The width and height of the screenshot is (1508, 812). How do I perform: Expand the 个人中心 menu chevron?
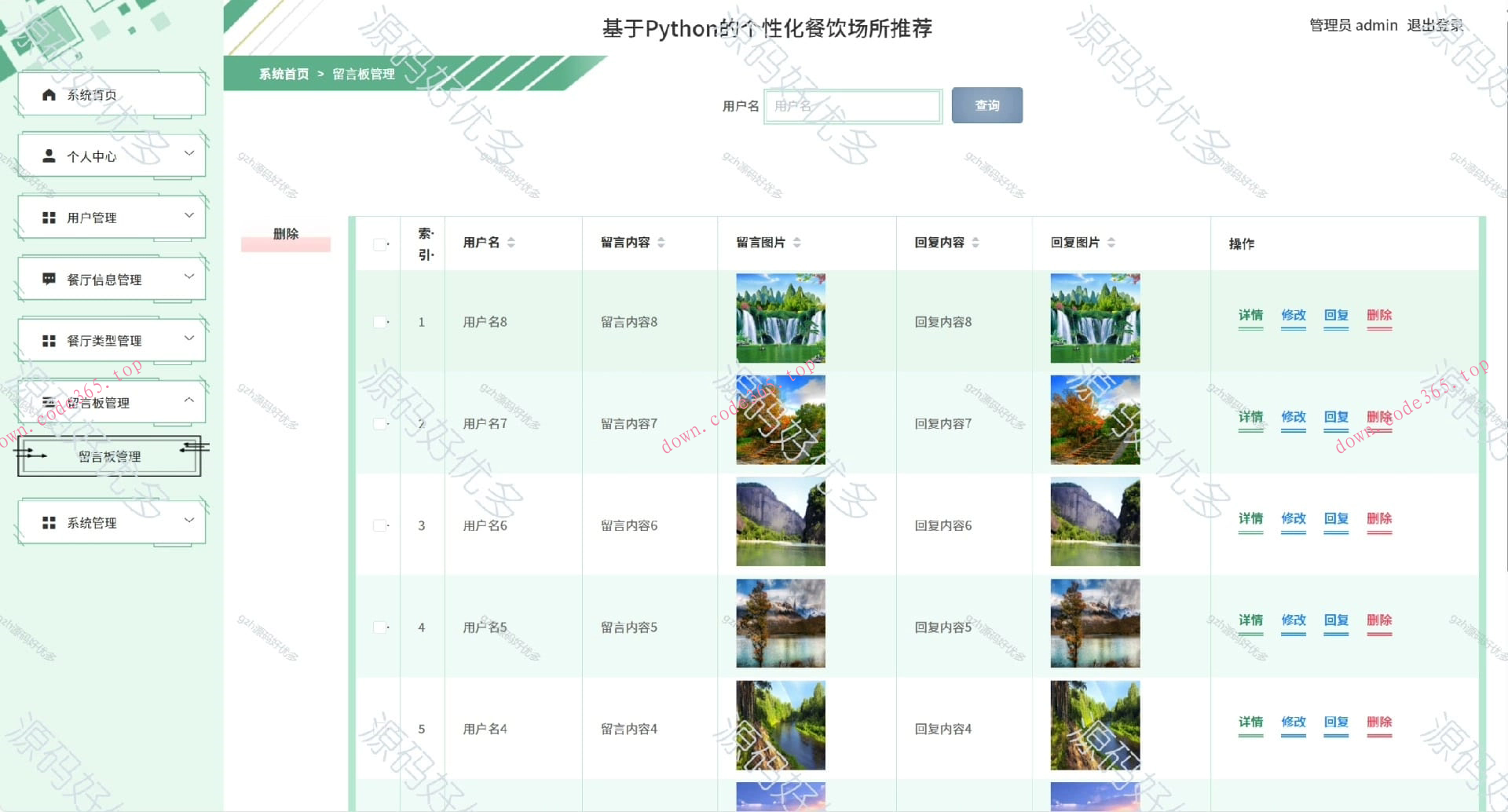click(x=189, y=153)
